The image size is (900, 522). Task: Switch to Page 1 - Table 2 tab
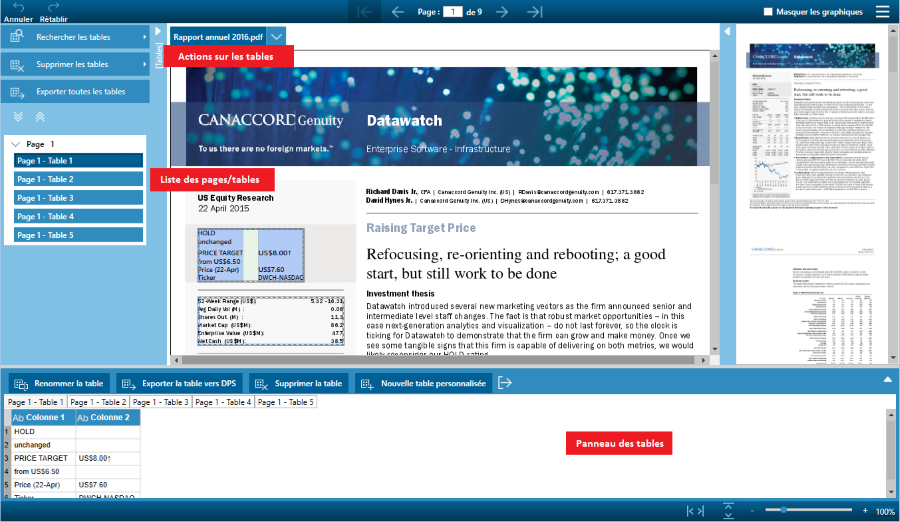pos(98,402)
